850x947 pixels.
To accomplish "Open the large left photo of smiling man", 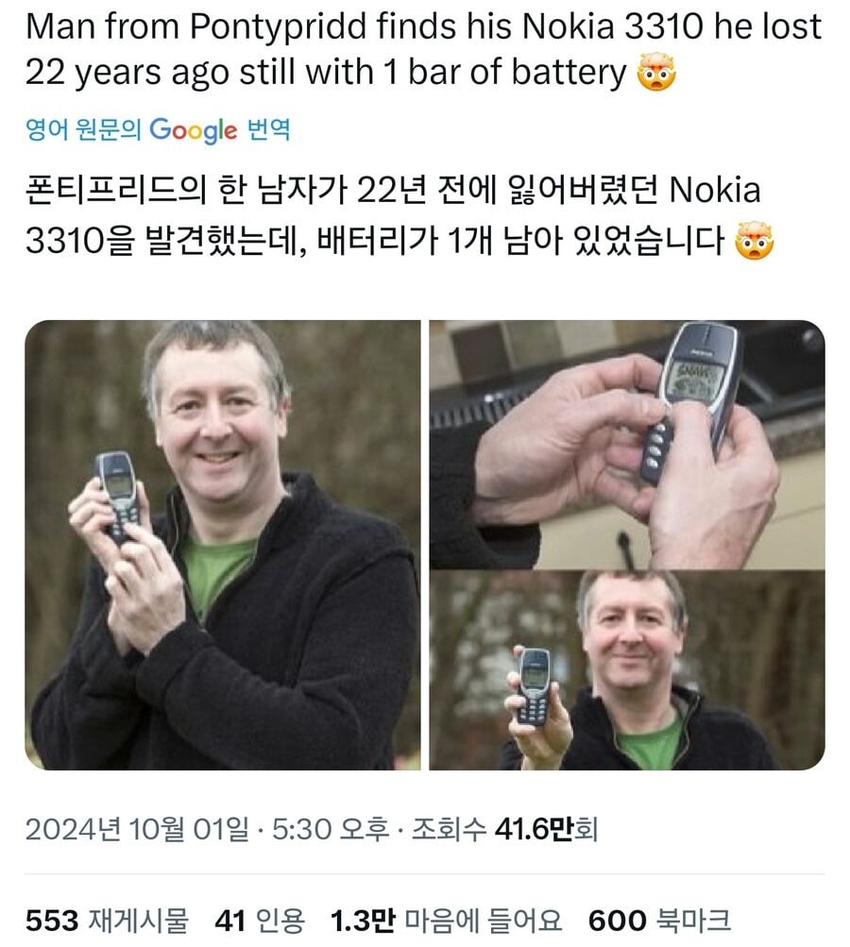I will tap(222, 545).
